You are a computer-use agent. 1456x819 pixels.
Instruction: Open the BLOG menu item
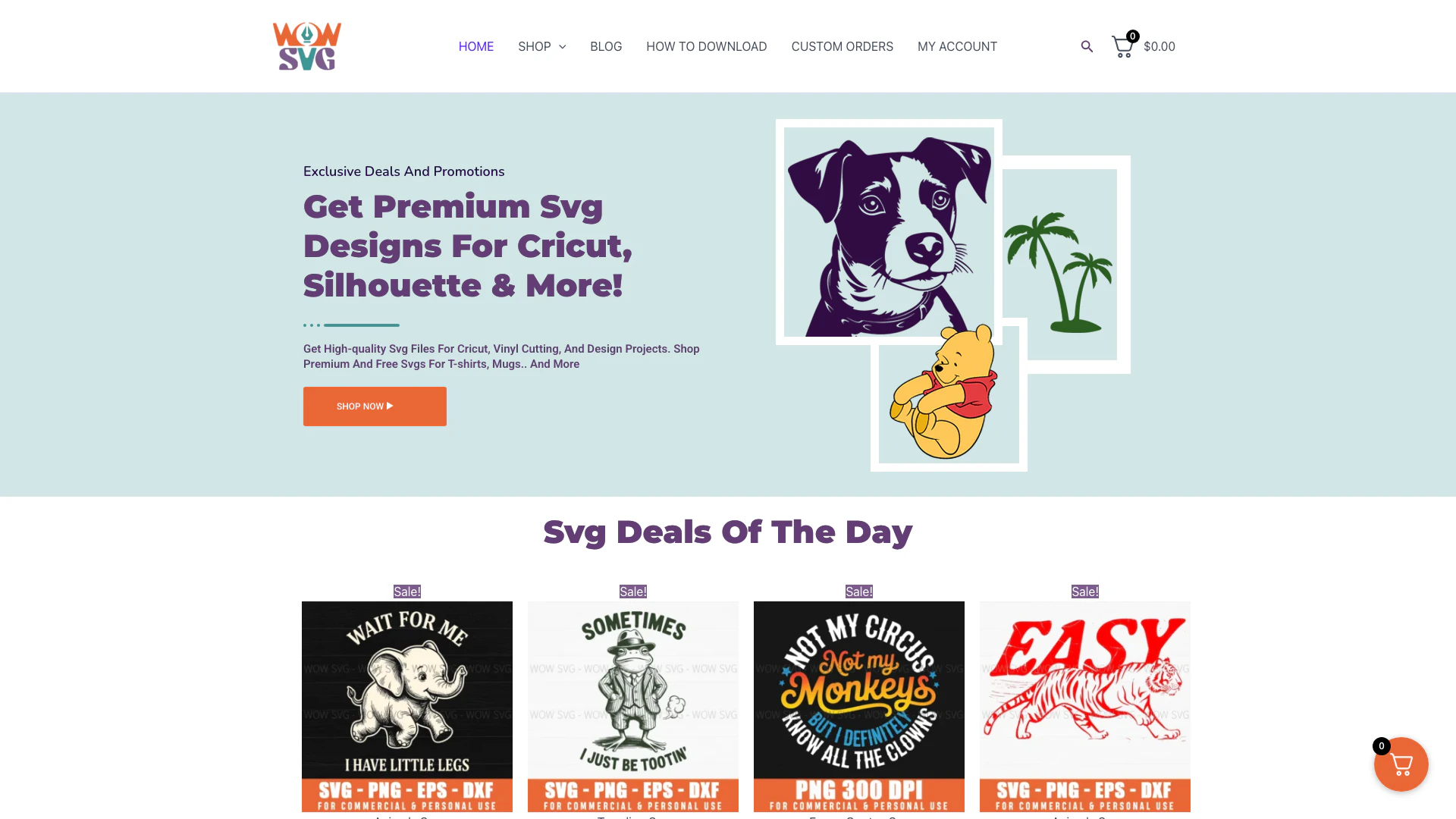click(606, 46)
